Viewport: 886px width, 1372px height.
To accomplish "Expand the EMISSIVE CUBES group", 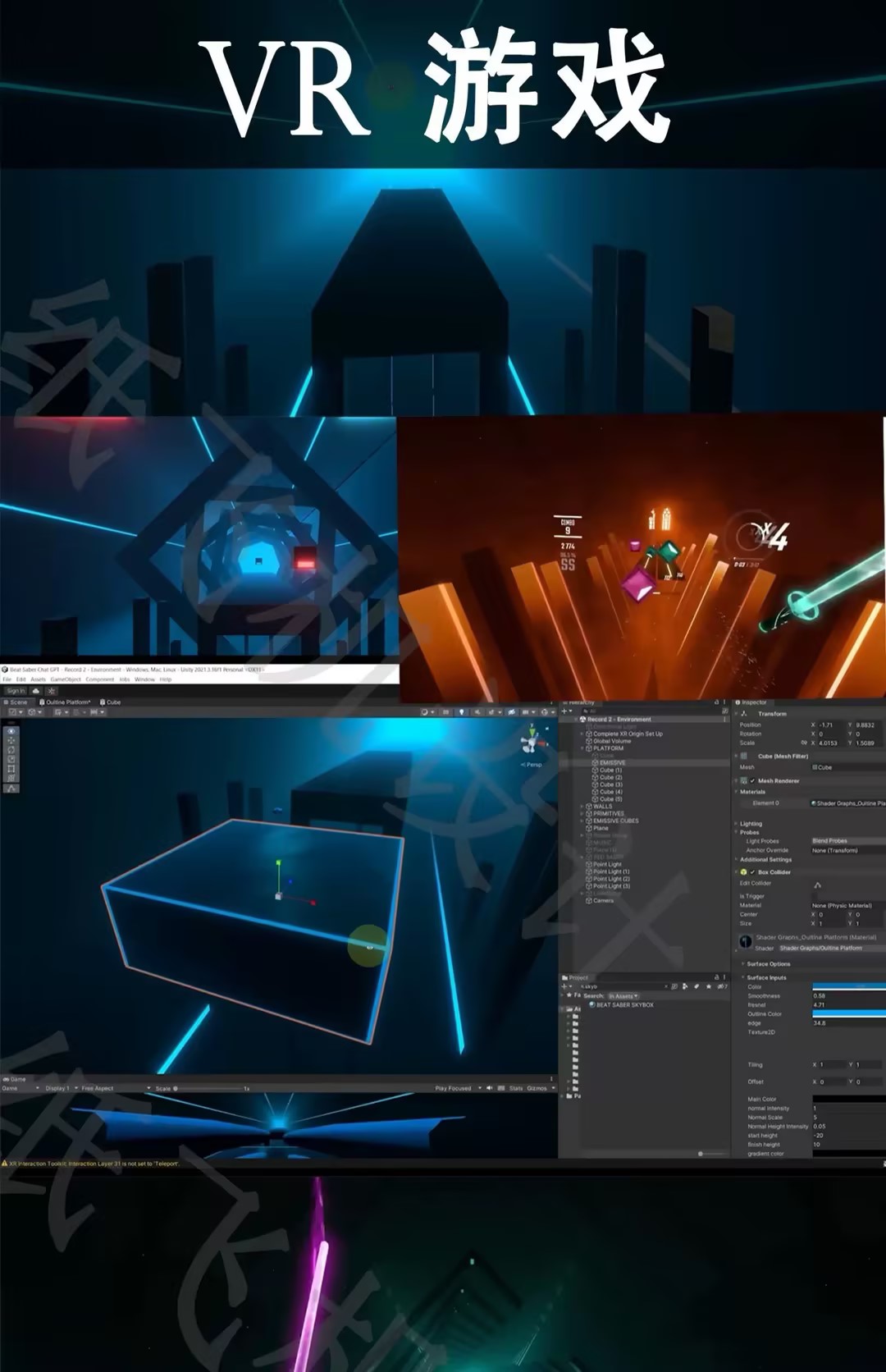I will 582,821.
